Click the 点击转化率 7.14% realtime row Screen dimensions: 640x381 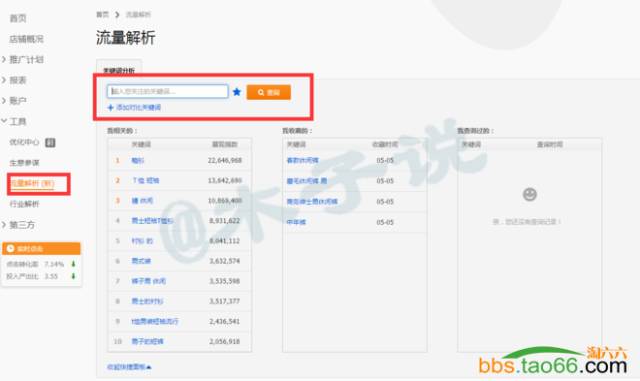pyautogui.click(x=41, y=264)
